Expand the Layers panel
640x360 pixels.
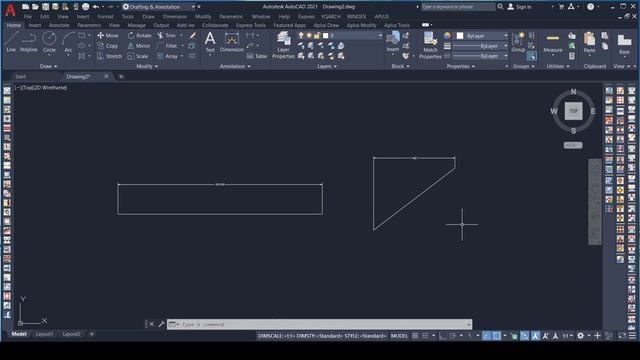click(x=327, y=66)
